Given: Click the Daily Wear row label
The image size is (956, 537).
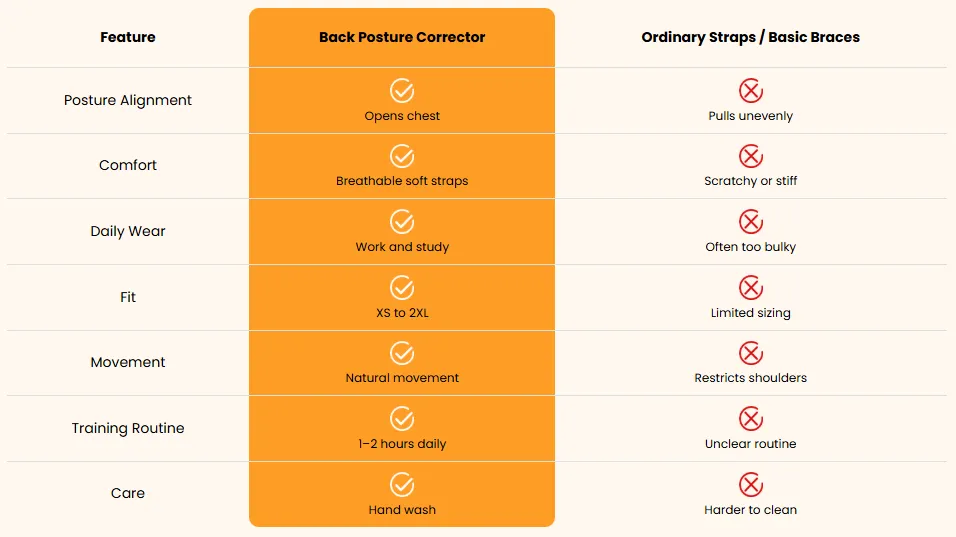Looking at the screenshot, I should click(x=128, y=232).
